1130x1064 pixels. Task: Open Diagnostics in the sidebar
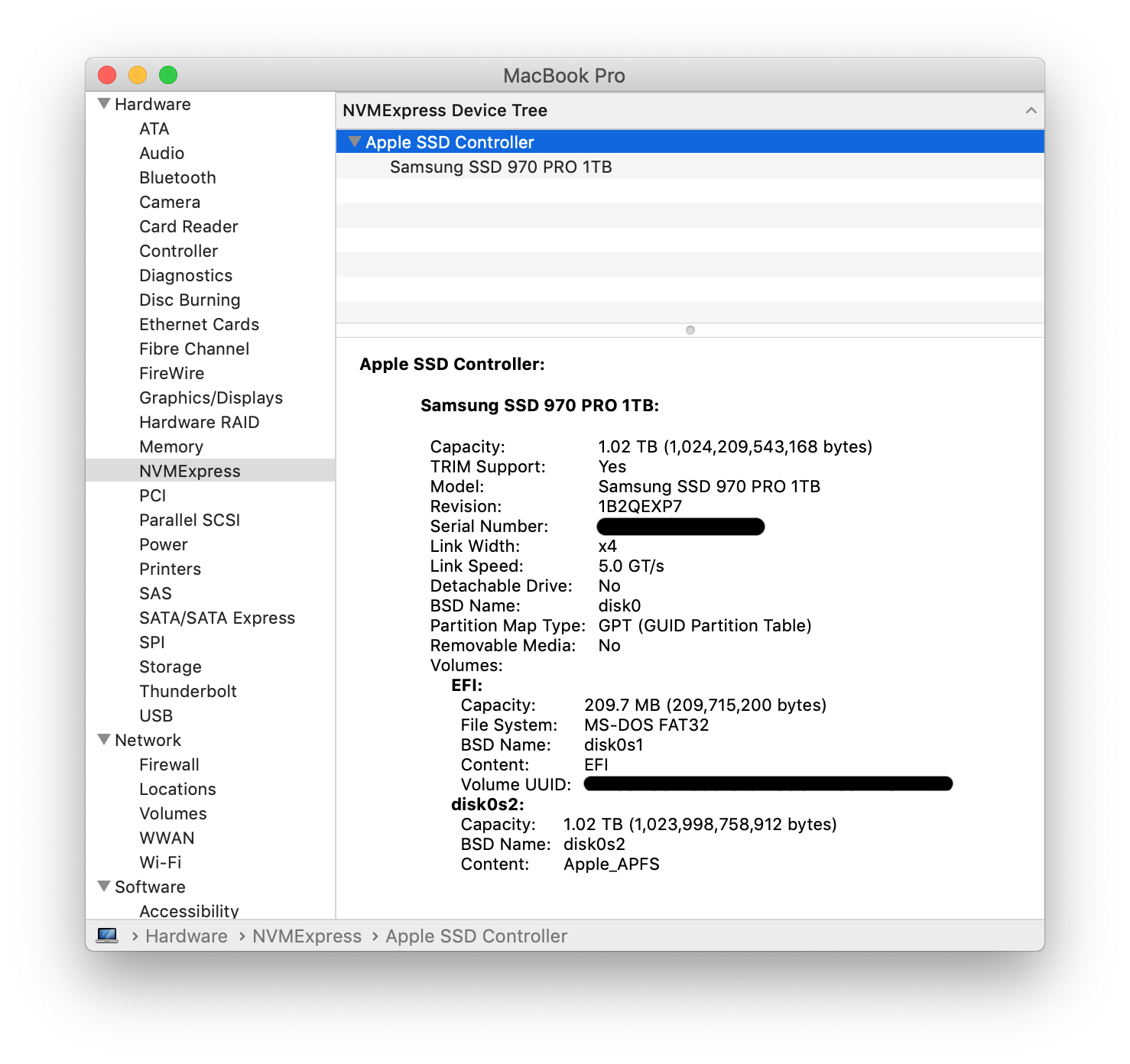click(x=186, y=275)
